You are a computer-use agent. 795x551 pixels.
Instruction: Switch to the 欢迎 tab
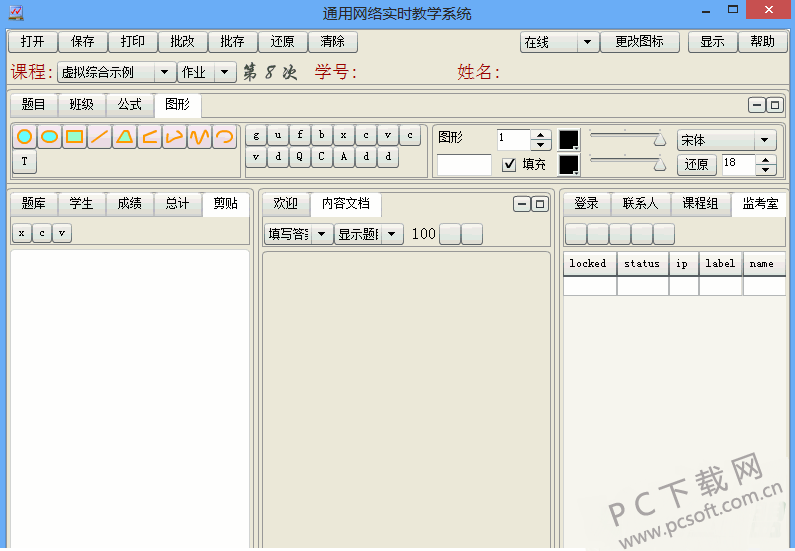285,204
